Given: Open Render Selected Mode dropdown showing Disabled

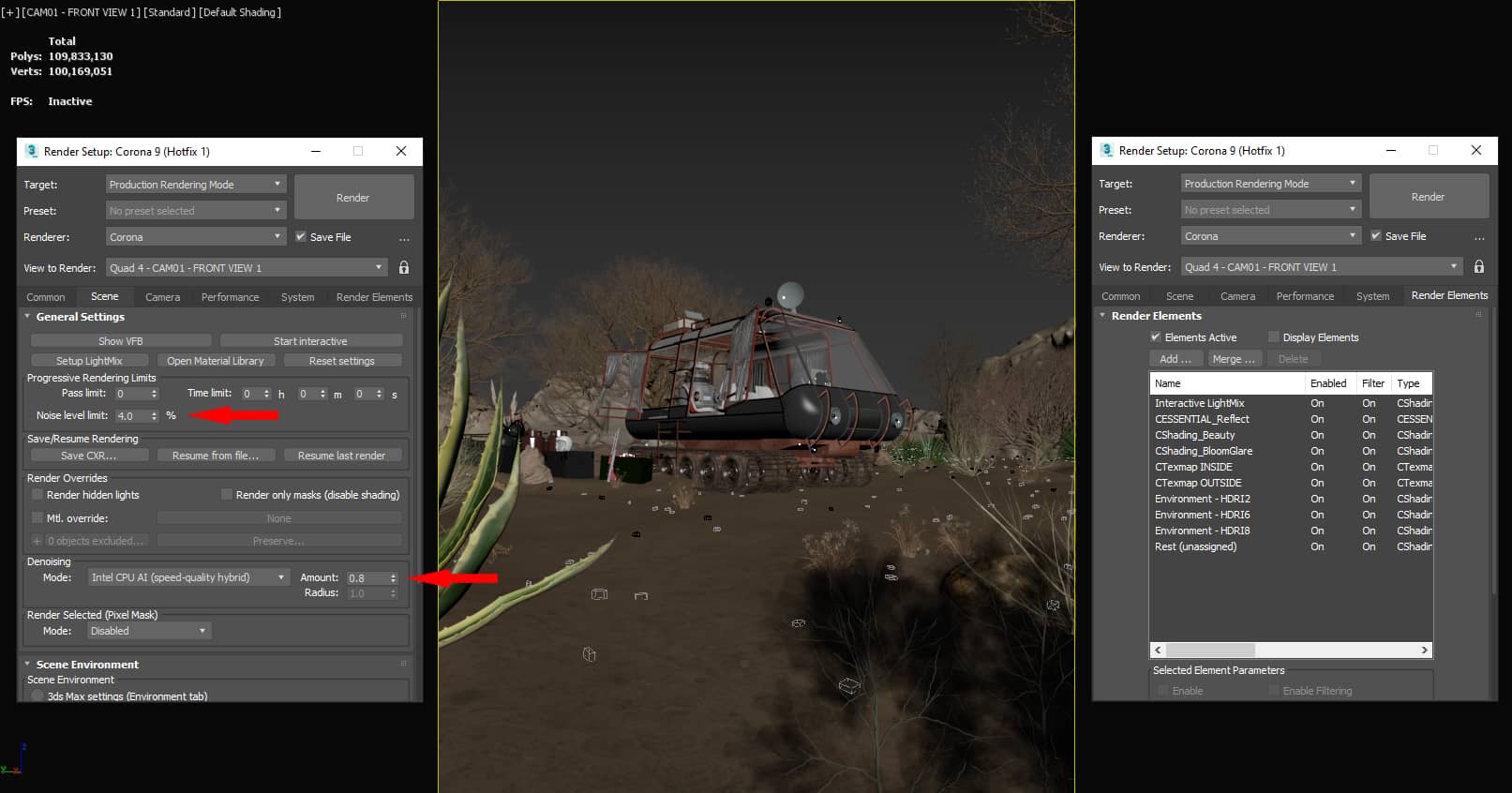Looking at the screenshot, I should pyautogui.click(x=148, y=631).
